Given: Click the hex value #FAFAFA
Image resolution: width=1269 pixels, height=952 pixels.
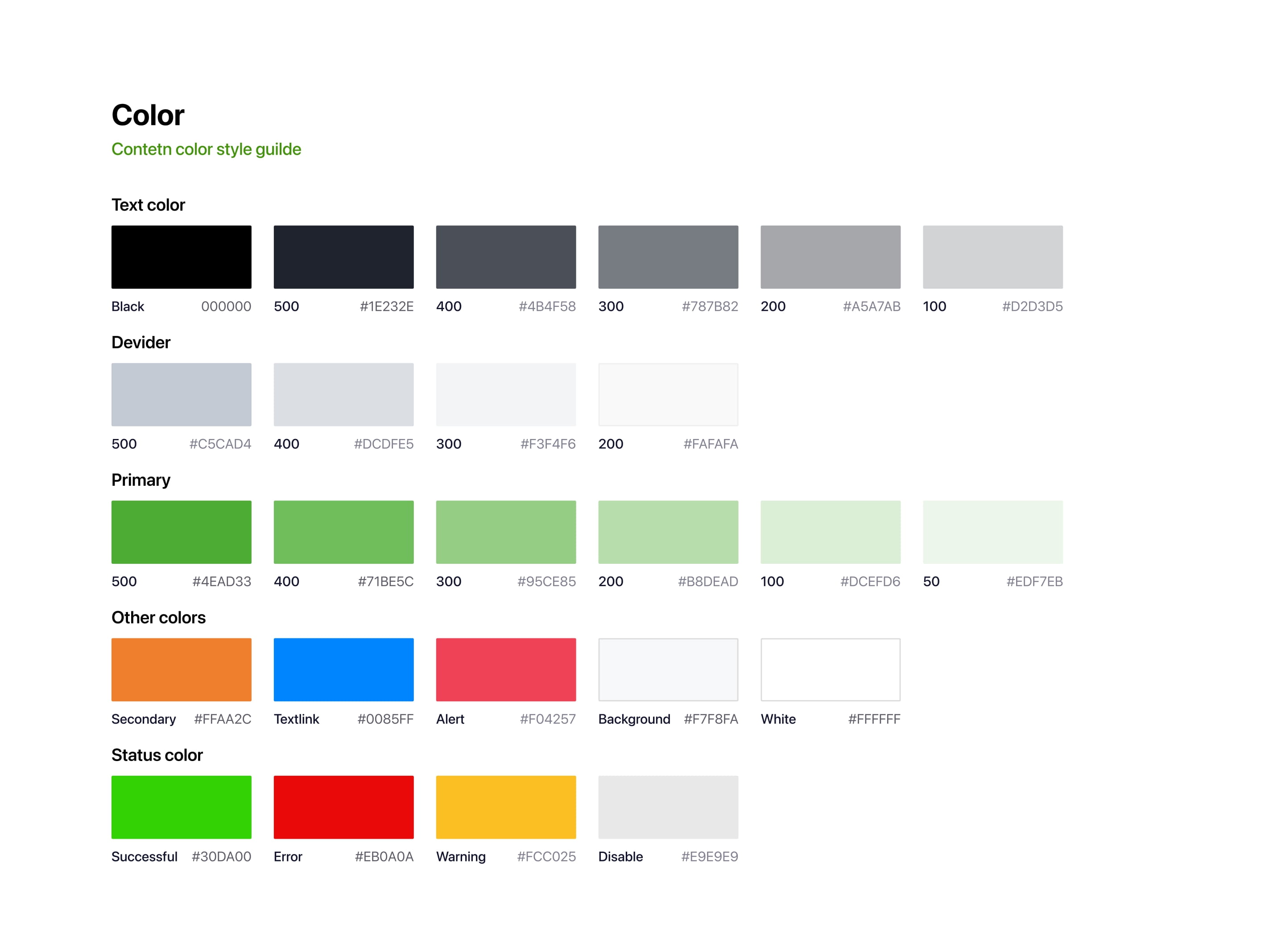Looking at the screenshot, I should (711, 444).
